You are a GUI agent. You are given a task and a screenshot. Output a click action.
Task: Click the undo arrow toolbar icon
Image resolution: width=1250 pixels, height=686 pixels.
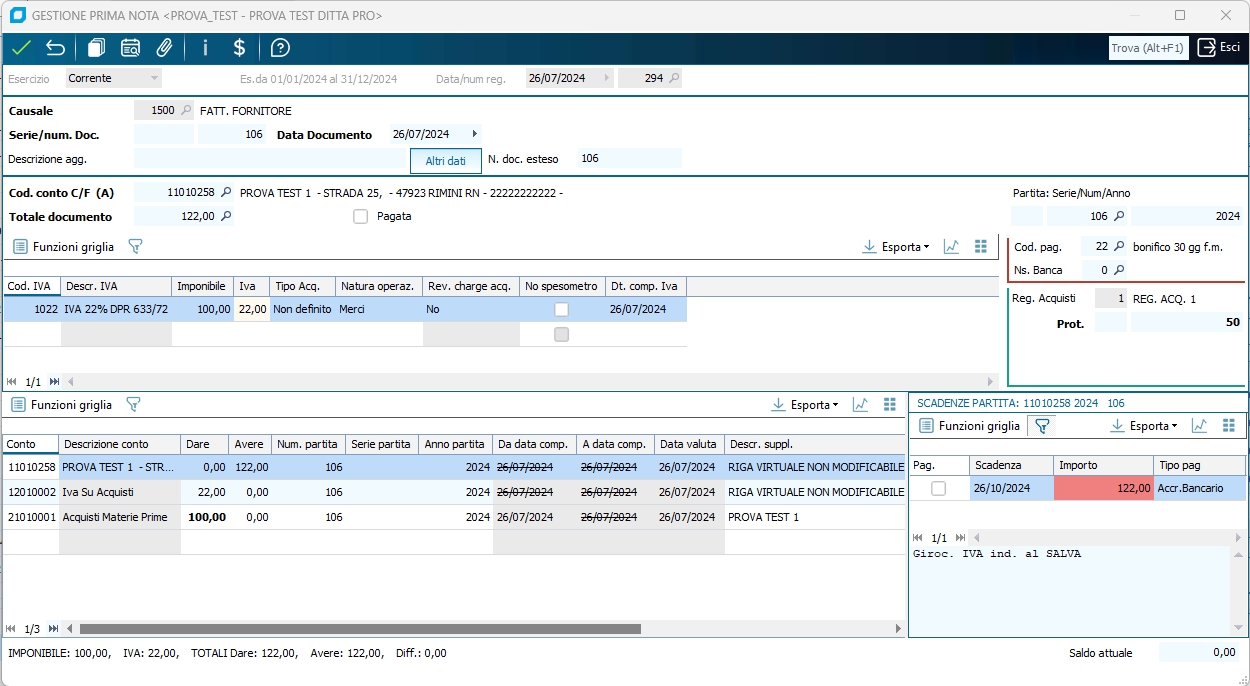pyautogui.click(x=55, y=48)
